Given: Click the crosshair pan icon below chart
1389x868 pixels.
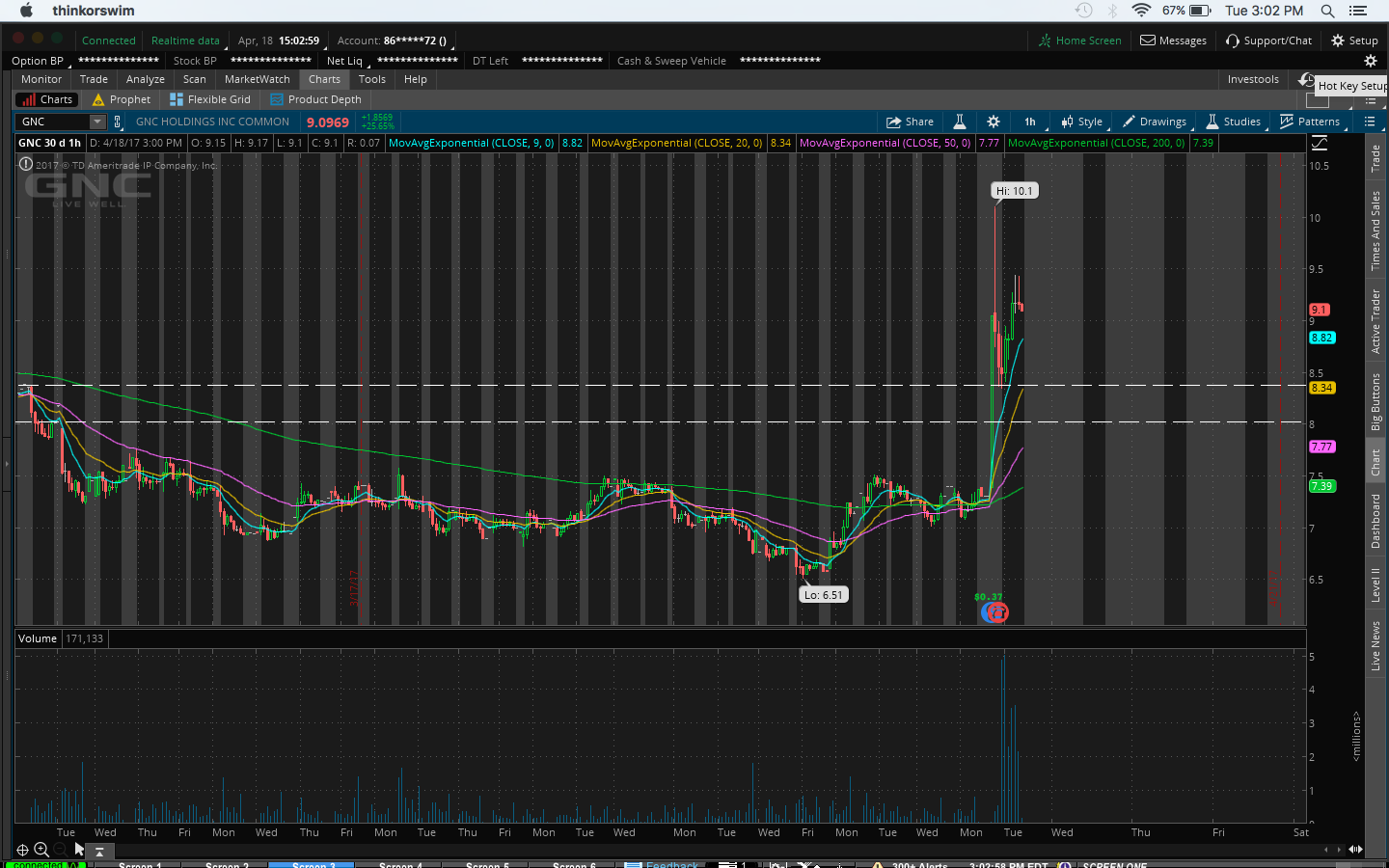Looking at the screenshot, I should coord(22,850).
